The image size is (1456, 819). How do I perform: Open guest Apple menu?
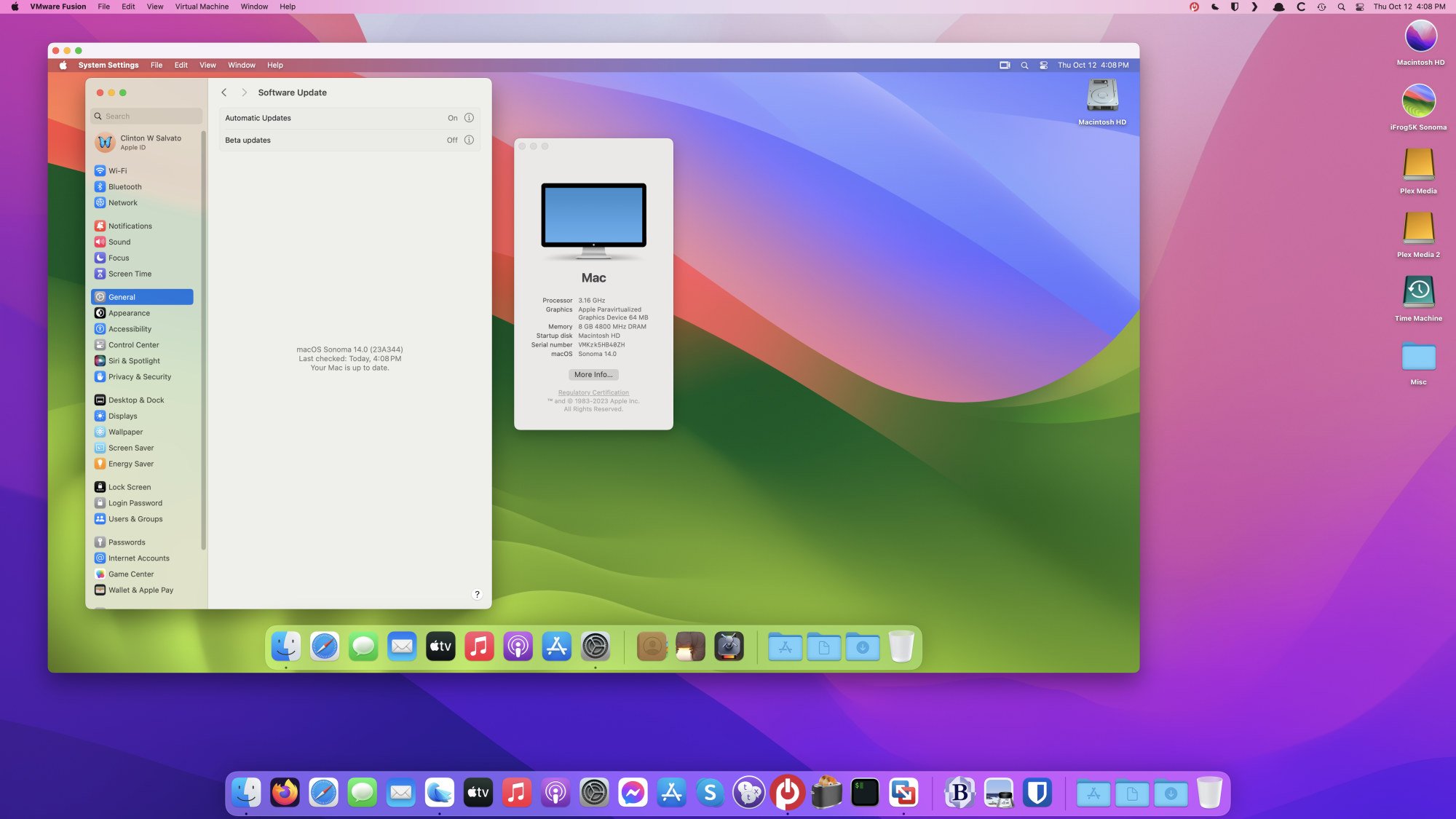[x=63, y=66]
